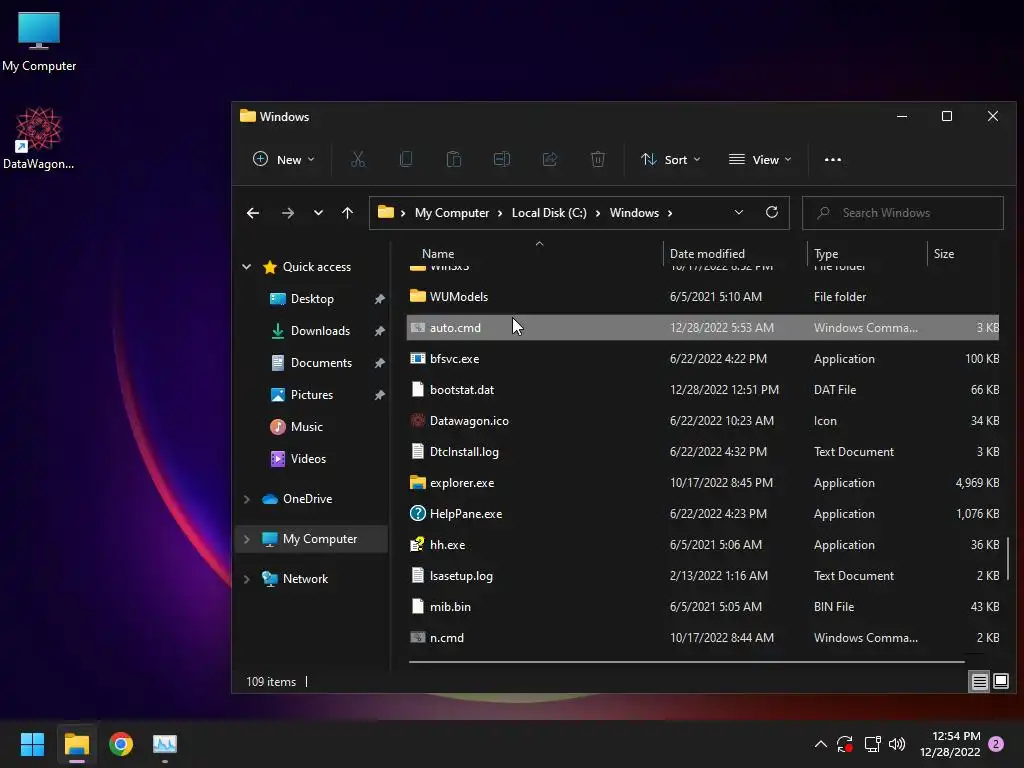Show recent locations dropdown arrow

[x=318, y=213]
